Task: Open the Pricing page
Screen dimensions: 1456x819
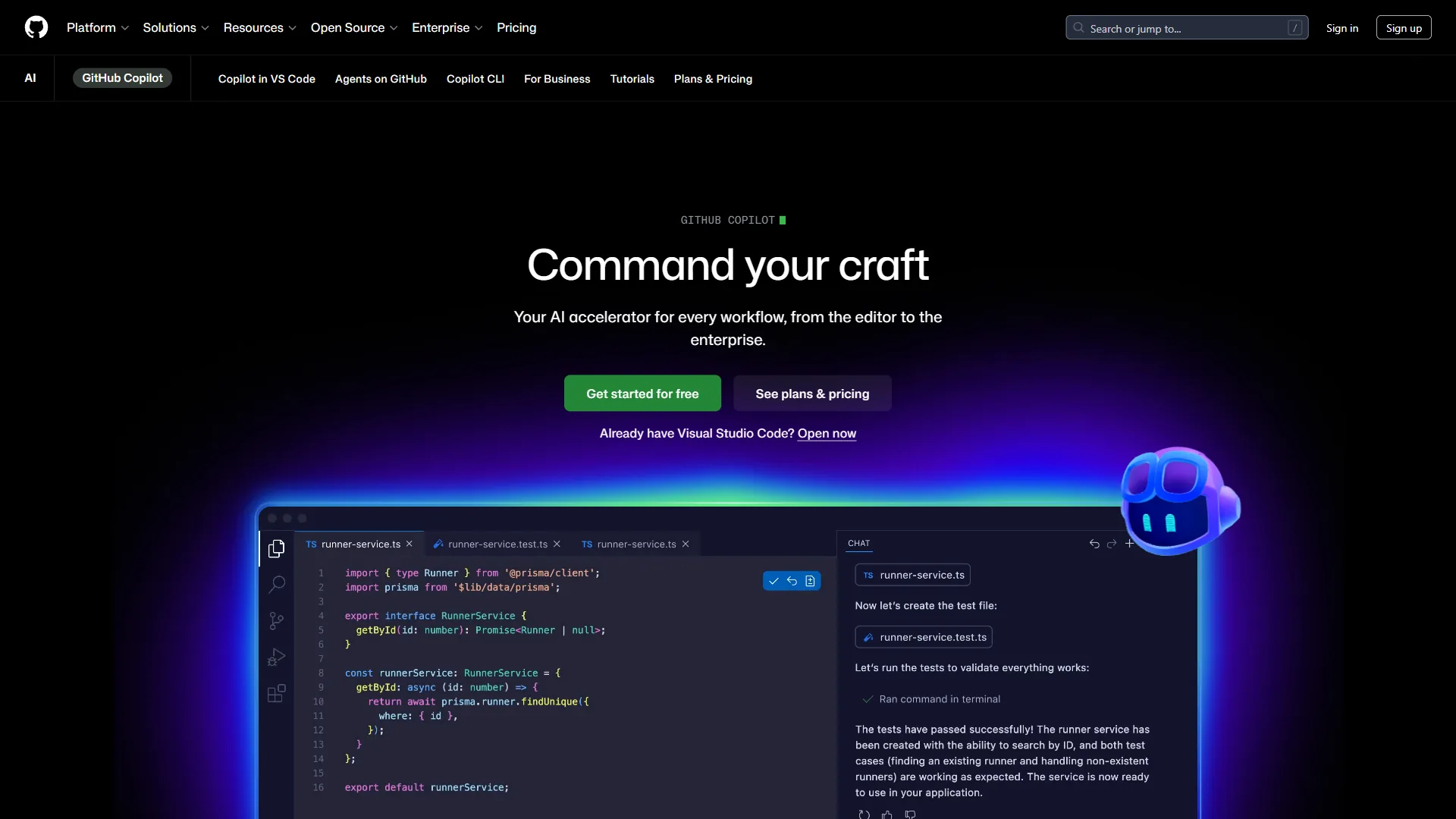Action: tap(516, 28)
